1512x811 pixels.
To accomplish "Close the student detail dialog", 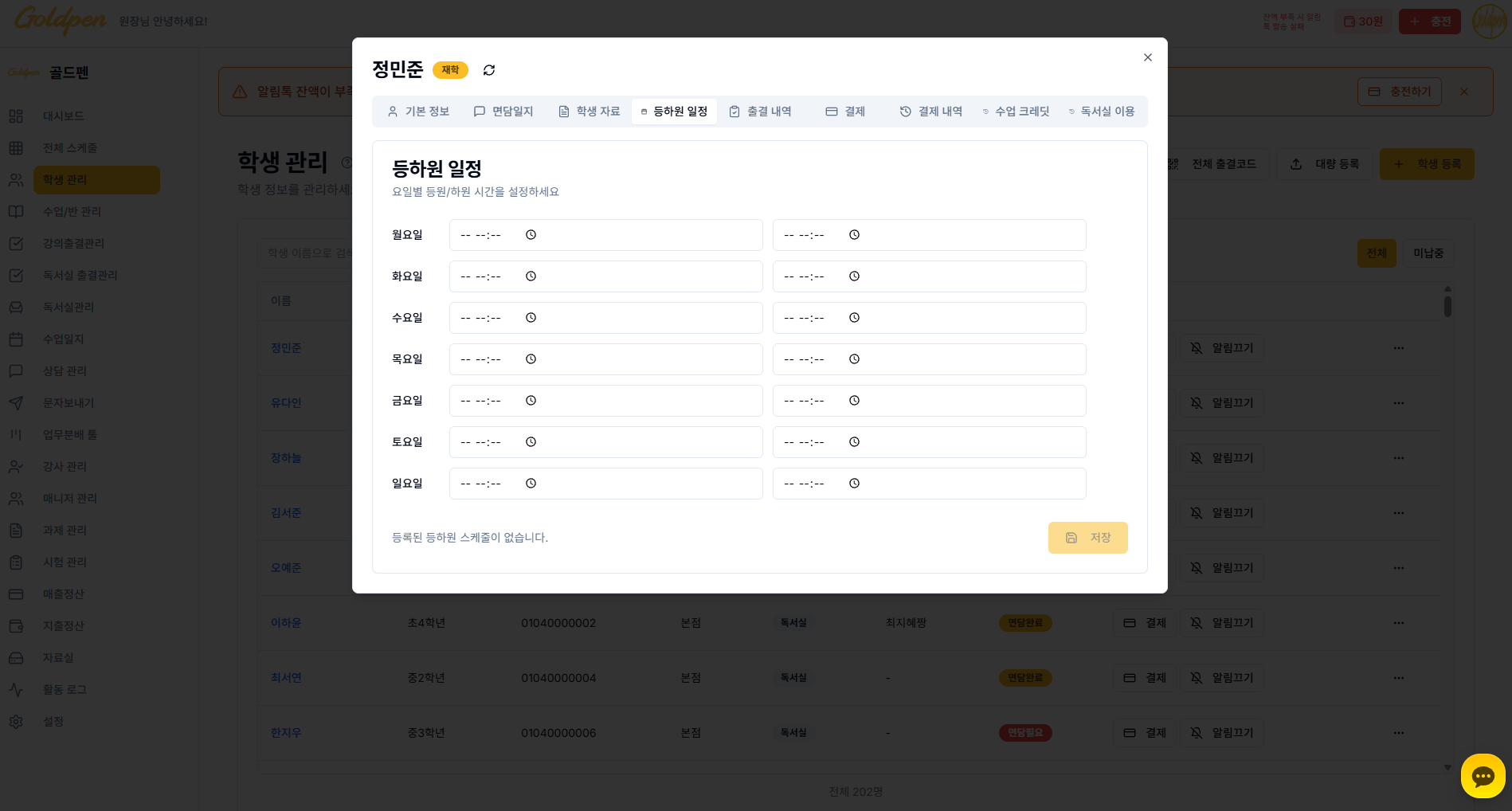I will coord(1147,57).
